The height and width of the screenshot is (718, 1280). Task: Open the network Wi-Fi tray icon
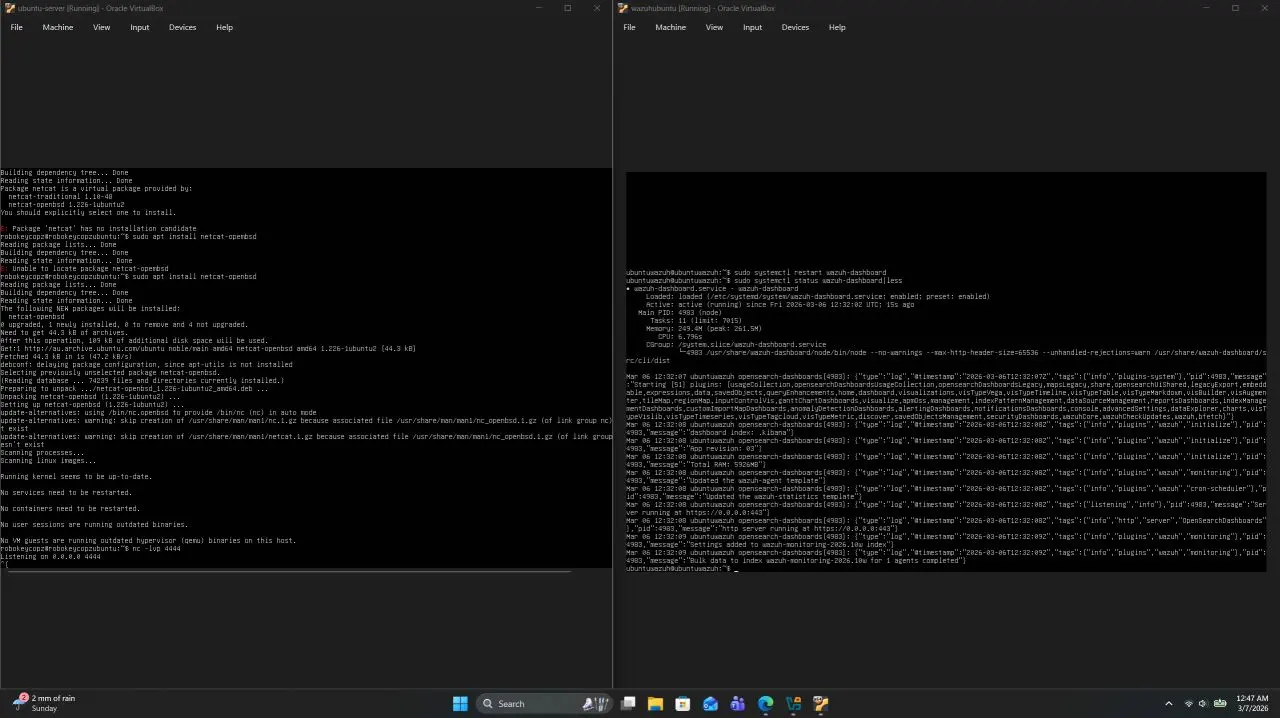click(1189, 703)
